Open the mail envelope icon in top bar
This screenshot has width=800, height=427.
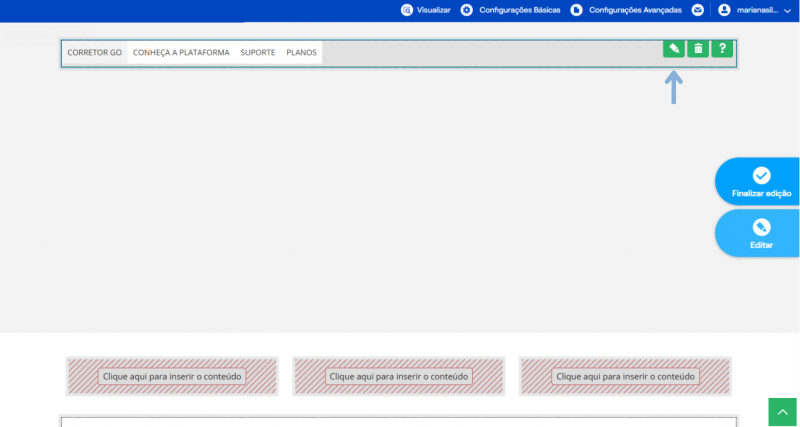(697, 10)
